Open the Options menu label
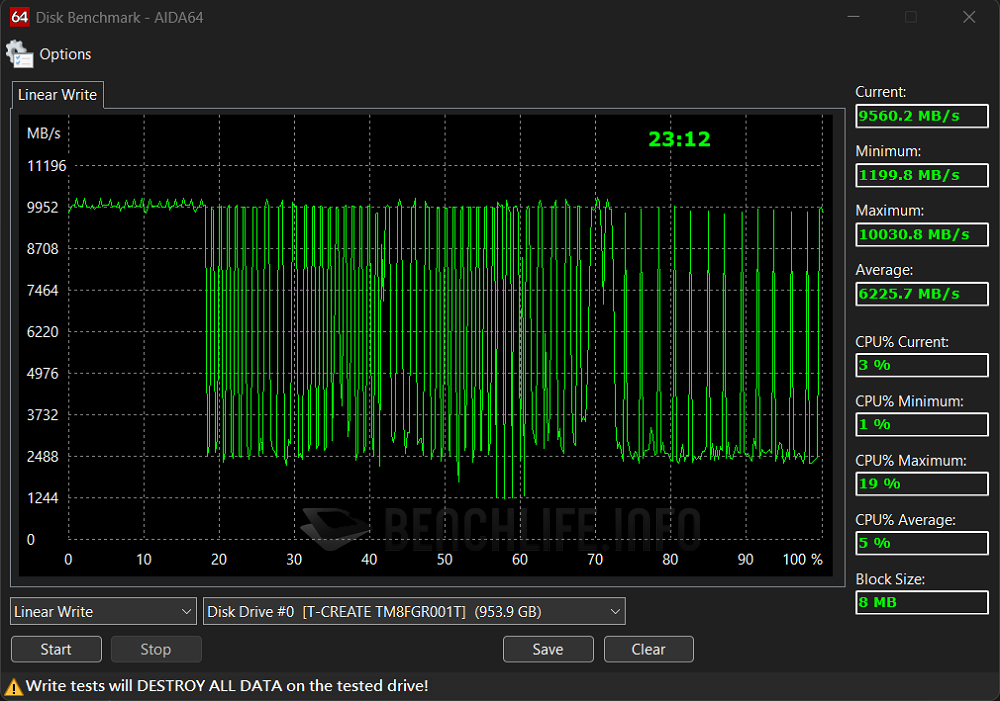The width and height of the screenshot is (1000, 701). (65, 55)
